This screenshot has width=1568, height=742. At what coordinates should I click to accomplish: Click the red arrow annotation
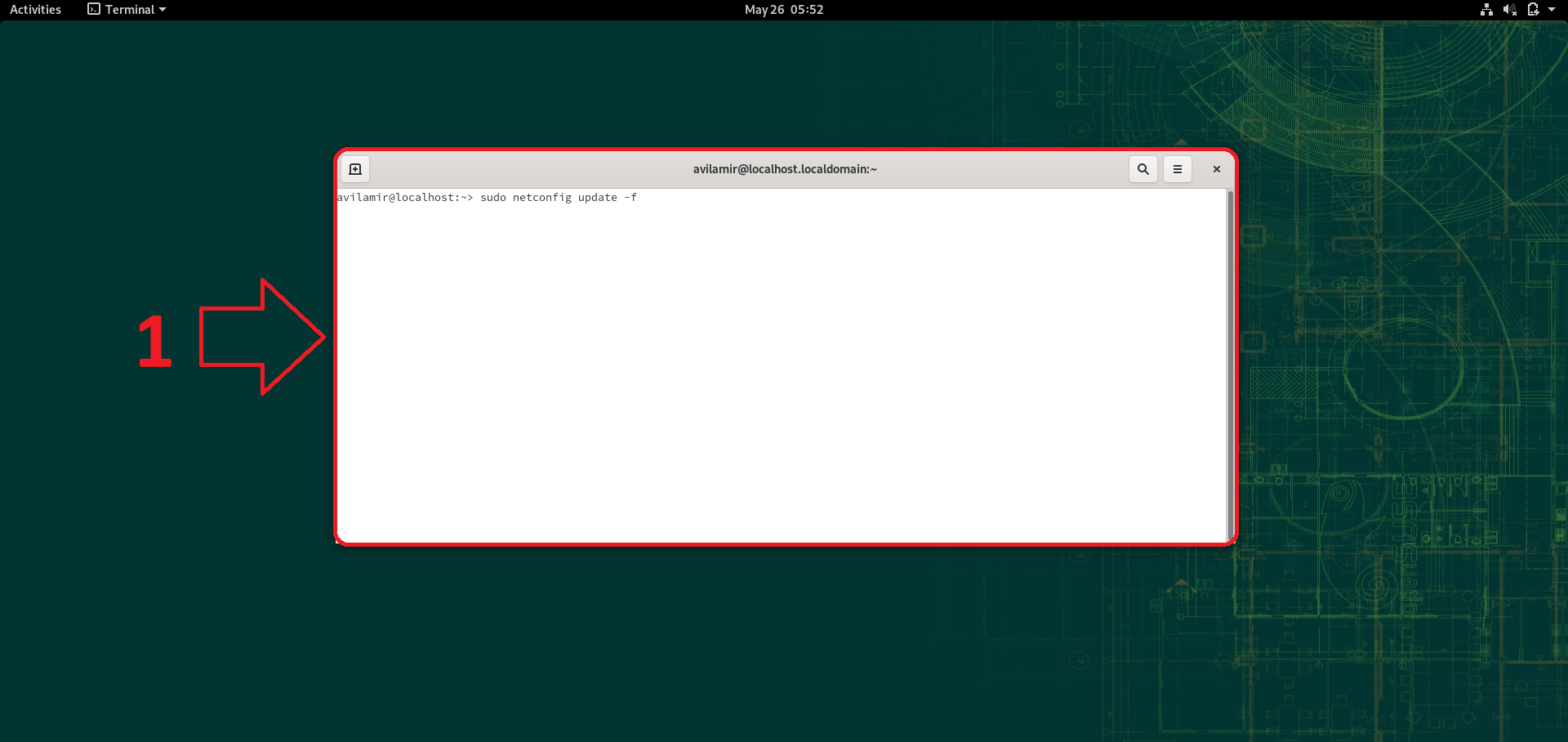tap(261, 337)
